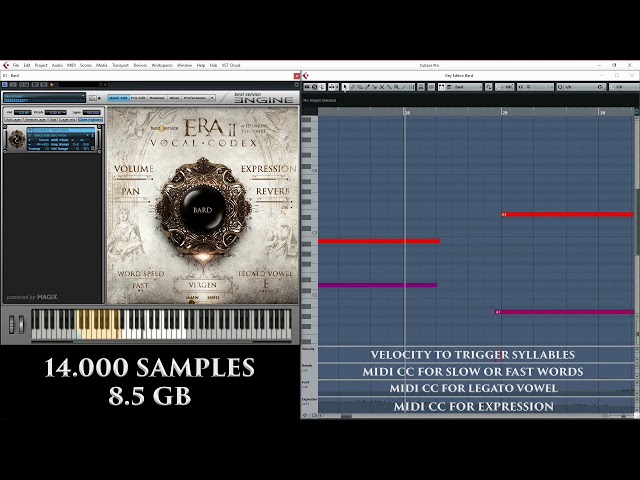Select the Object Selection arrow tool
640x480 pixels.
tap(344, 87)
